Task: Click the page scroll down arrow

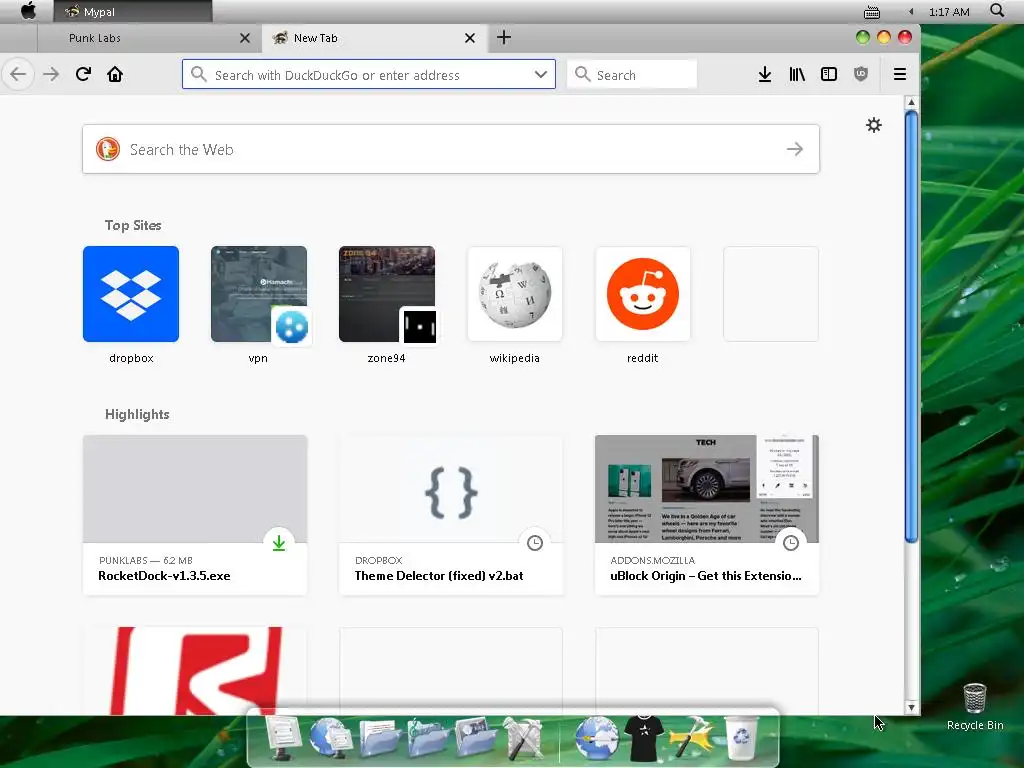Action: tap(911, 707)
